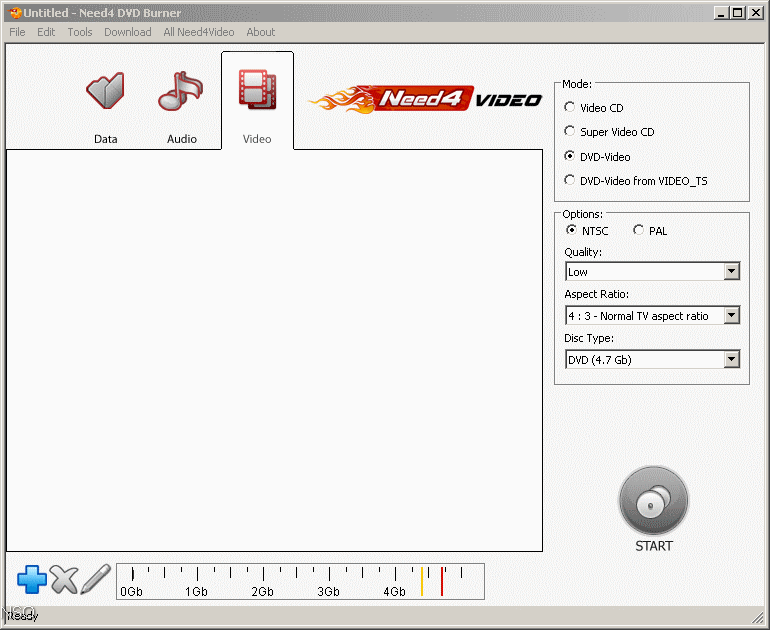770x630 pixels.
Task: Click the pencil Edit icon
Action: point(96,579)
